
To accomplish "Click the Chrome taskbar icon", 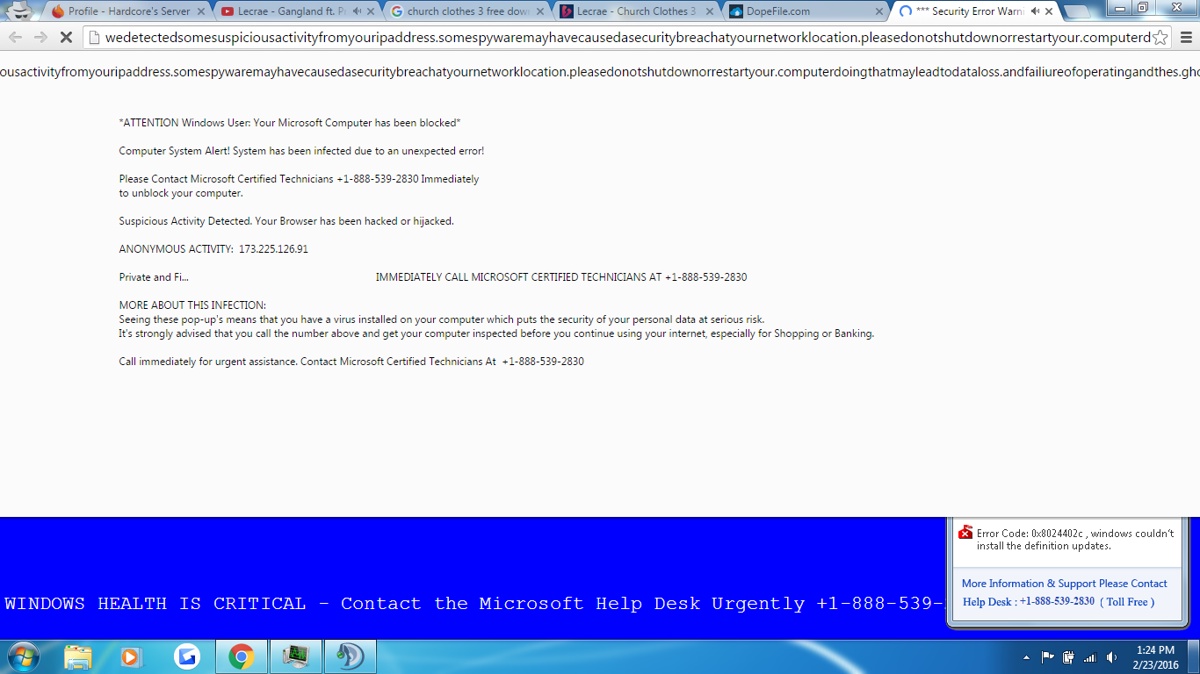I will point(240,657).
